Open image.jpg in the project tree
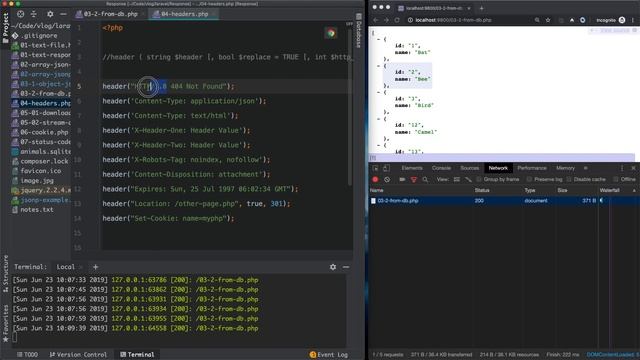 pyautogui.click(x=37, y=180)
